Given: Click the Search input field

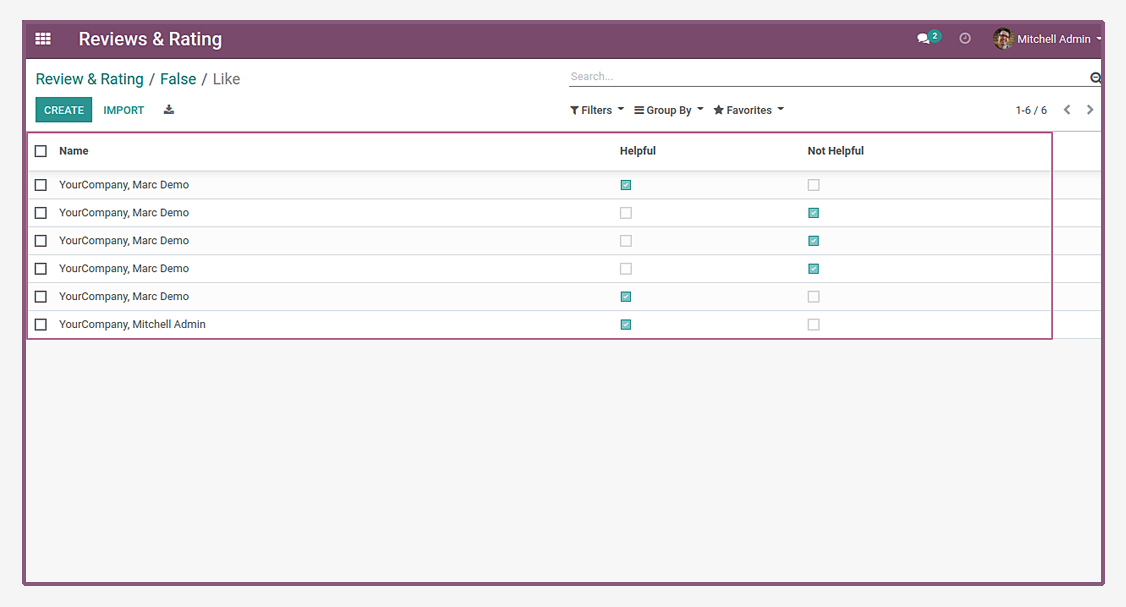Looking at the screenshot, I should point(828,76).
